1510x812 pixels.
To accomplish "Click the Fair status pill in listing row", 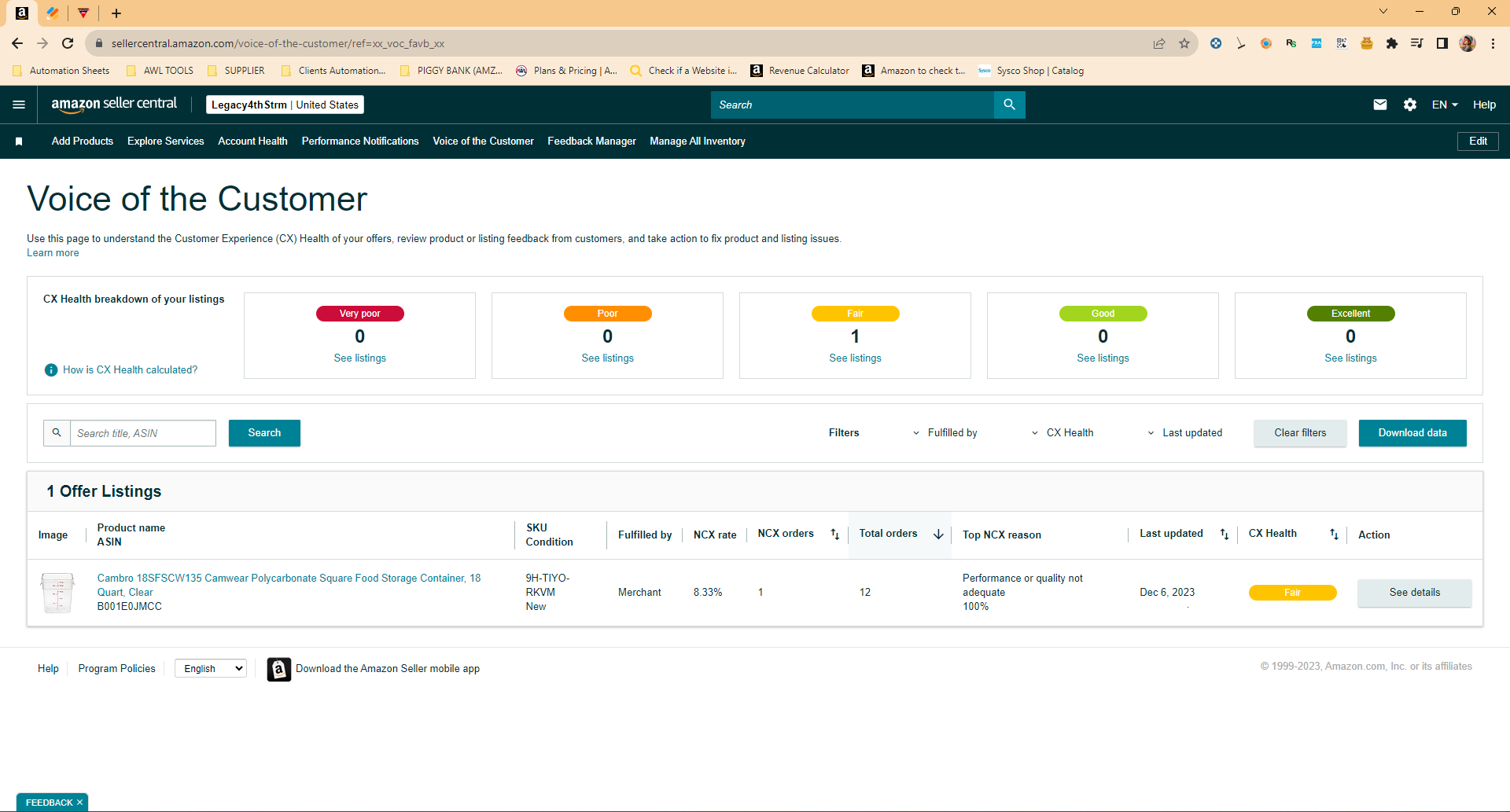I will point(1292,593).
